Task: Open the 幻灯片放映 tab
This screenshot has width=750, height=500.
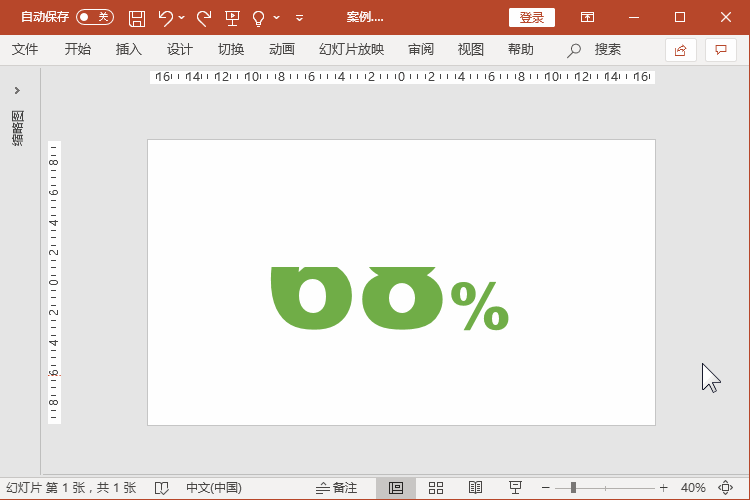Action: 352,49
